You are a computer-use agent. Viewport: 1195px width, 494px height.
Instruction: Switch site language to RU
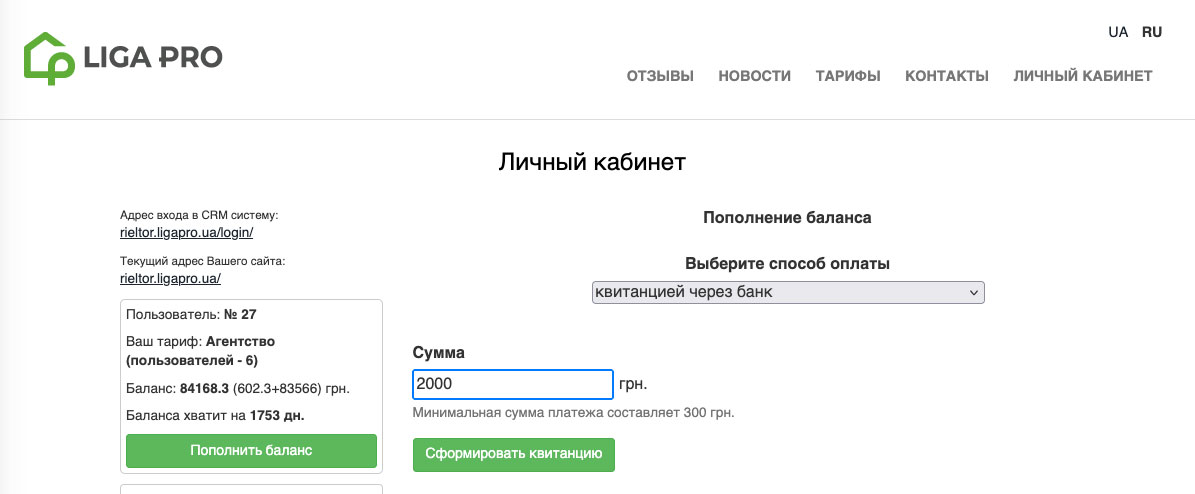(x=1152, y=32)
